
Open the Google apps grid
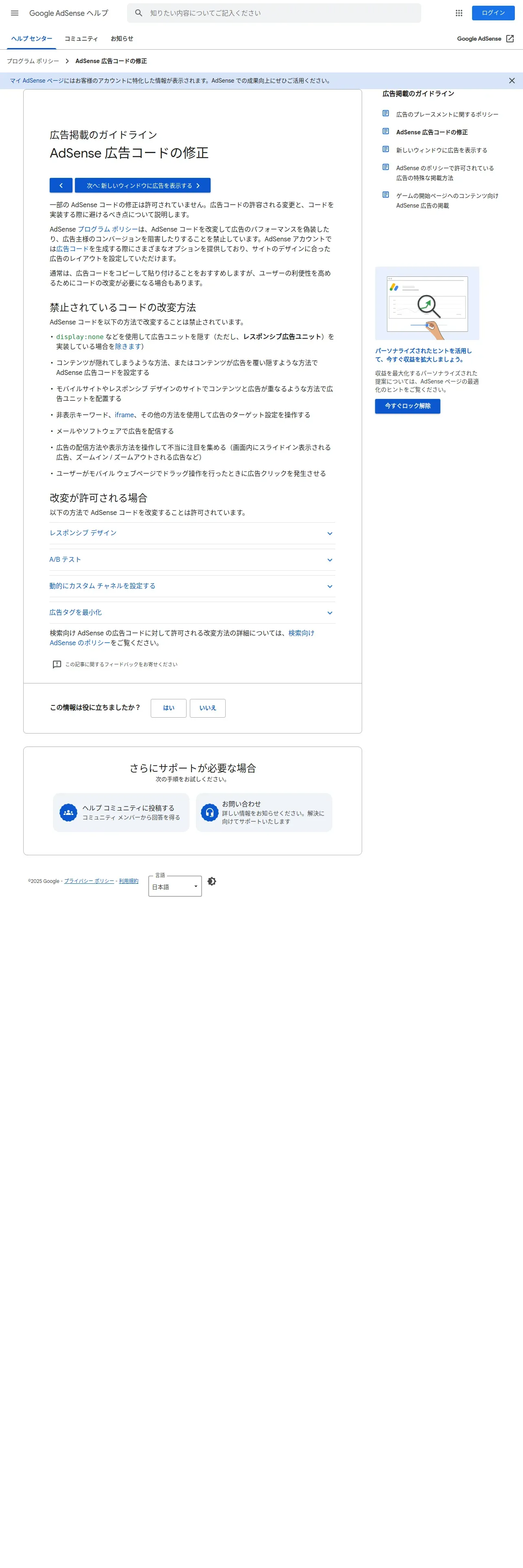coord(459,13)
